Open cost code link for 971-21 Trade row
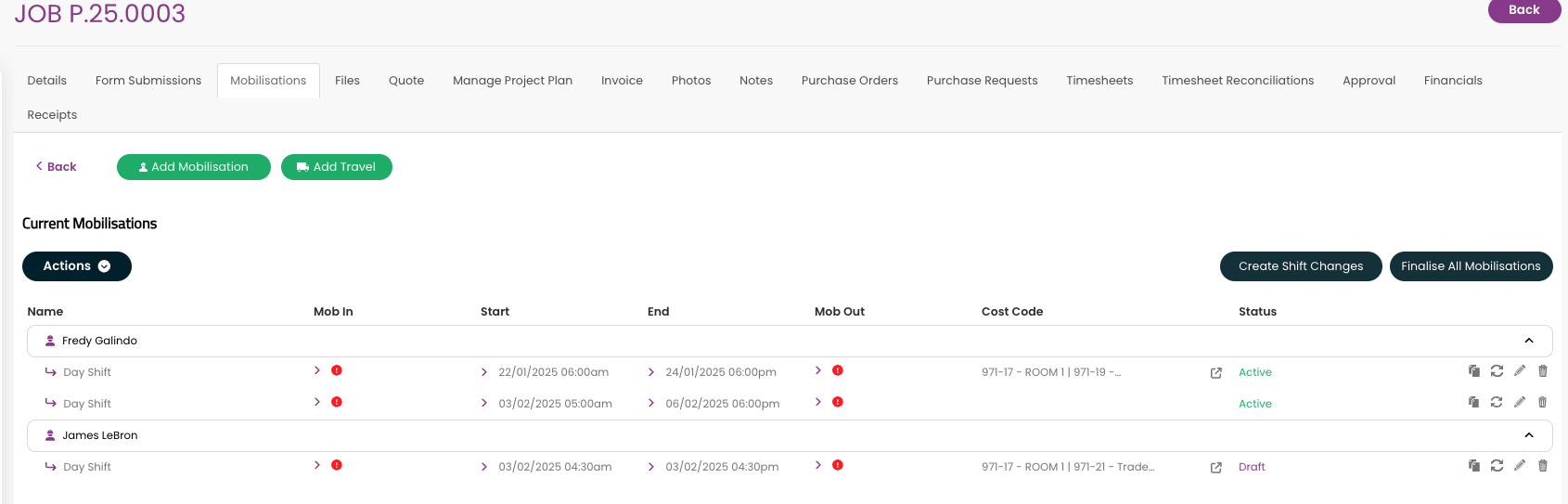This screenshot has width=1568, height=504. coord(1215,468)
